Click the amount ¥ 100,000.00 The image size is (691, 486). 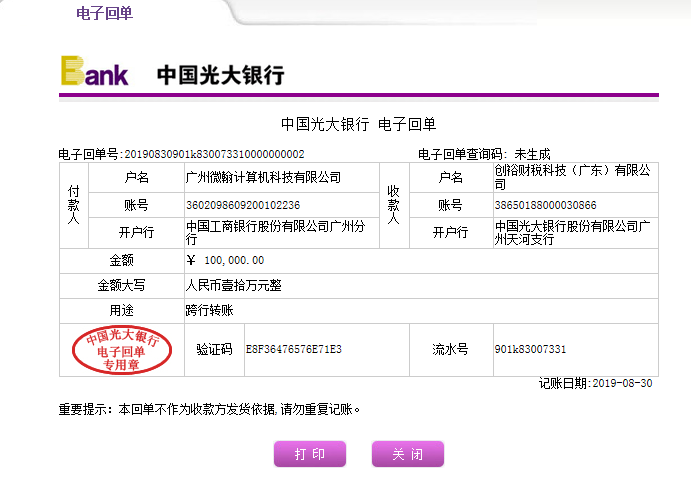click(x=225, y=260)
